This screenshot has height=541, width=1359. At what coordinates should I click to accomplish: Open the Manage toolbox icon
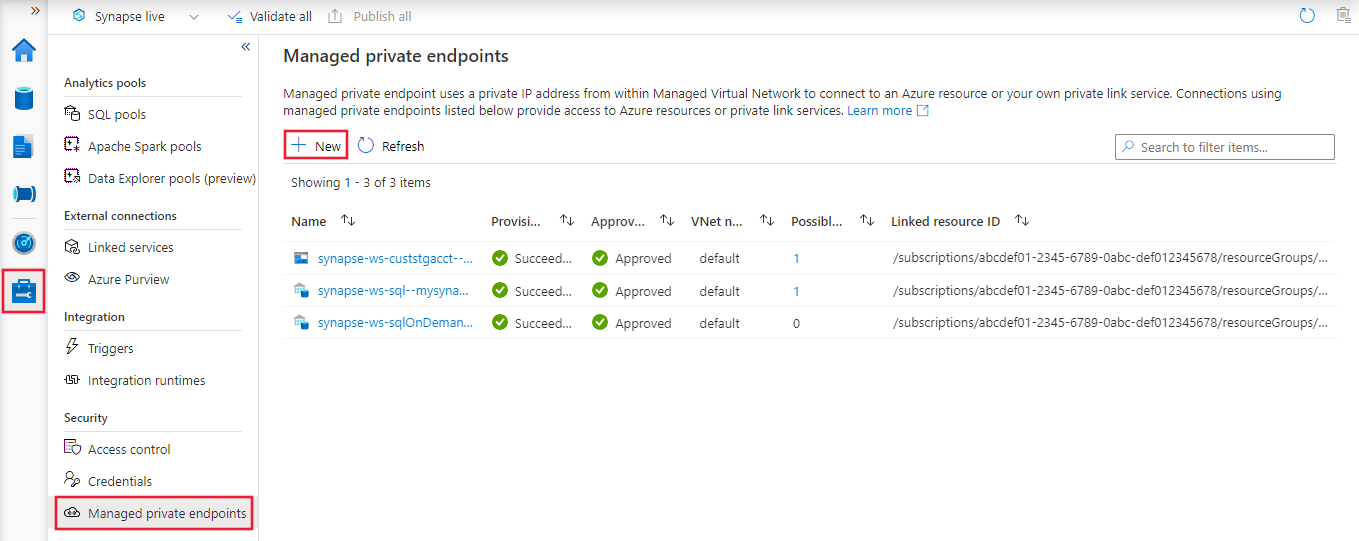click(x=23, y=291)
